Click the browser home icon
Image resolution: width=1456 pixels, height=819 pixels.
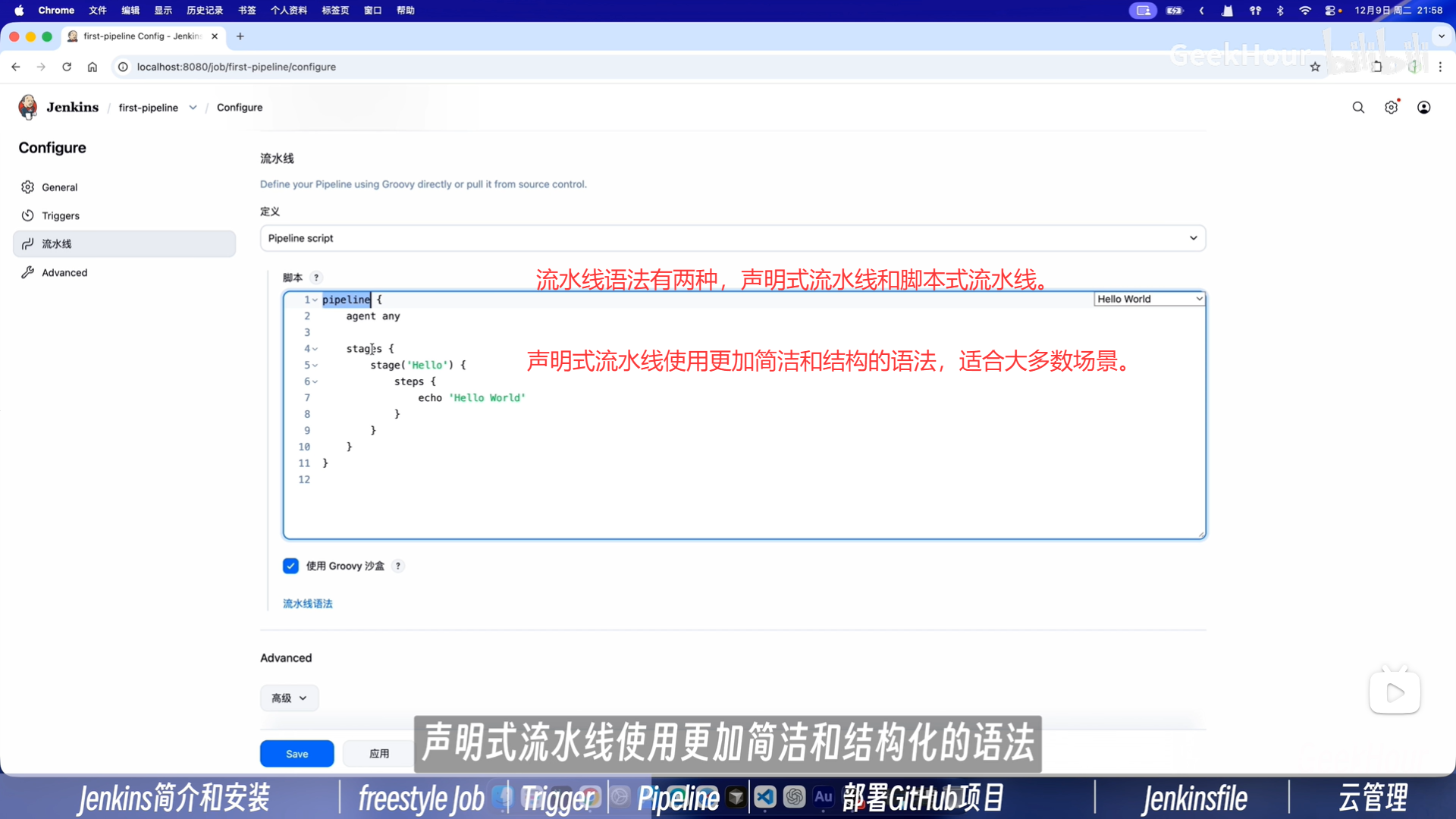coord(93,67)
